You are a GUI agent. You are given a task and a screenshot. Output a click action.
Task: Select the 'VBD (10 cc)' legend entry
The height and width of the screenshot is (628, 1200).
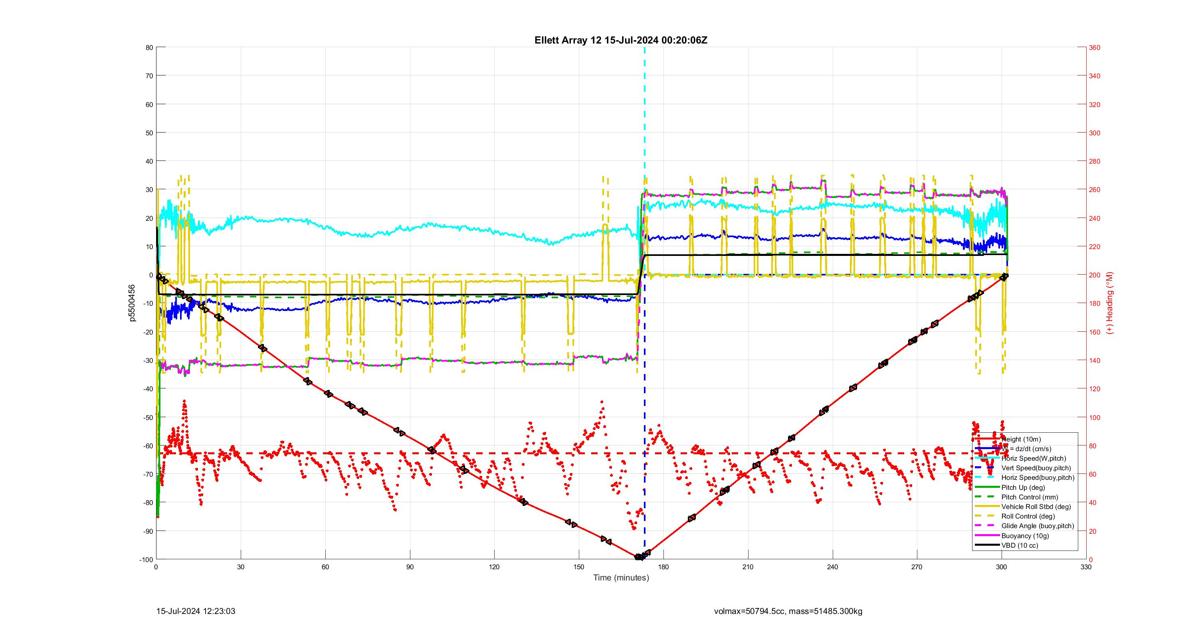(x=1019, y=545)
